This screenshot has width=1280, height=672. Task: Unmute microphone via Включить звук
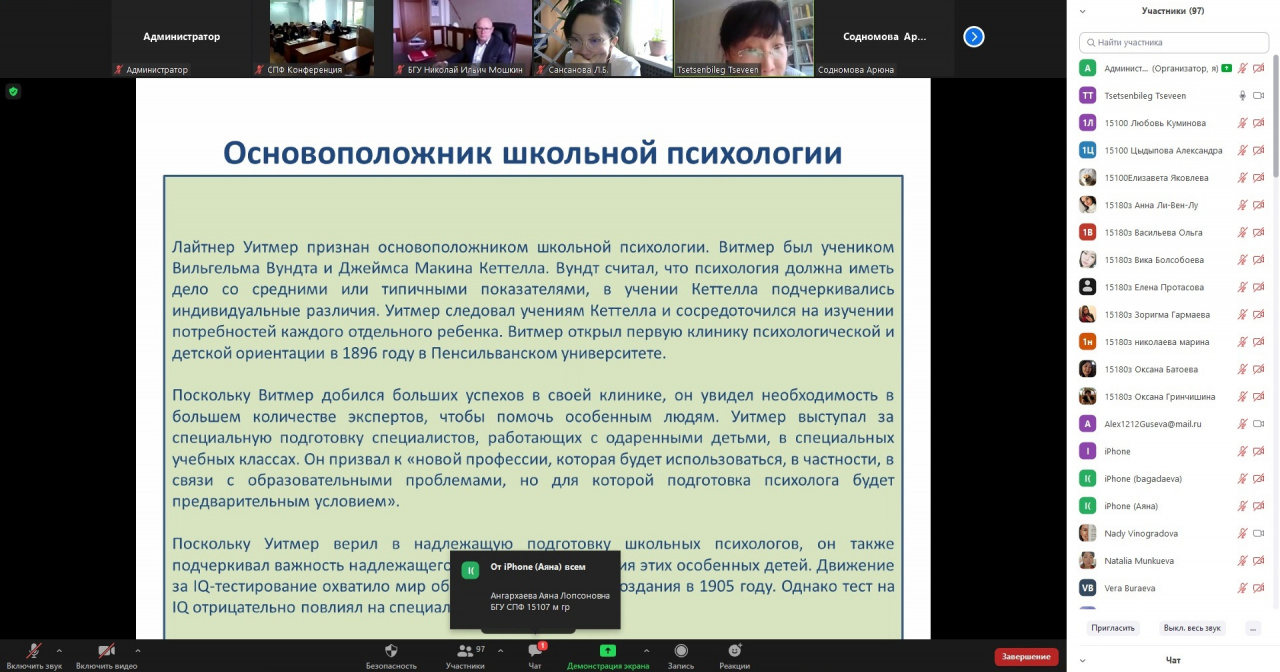(x=34, y=651)
